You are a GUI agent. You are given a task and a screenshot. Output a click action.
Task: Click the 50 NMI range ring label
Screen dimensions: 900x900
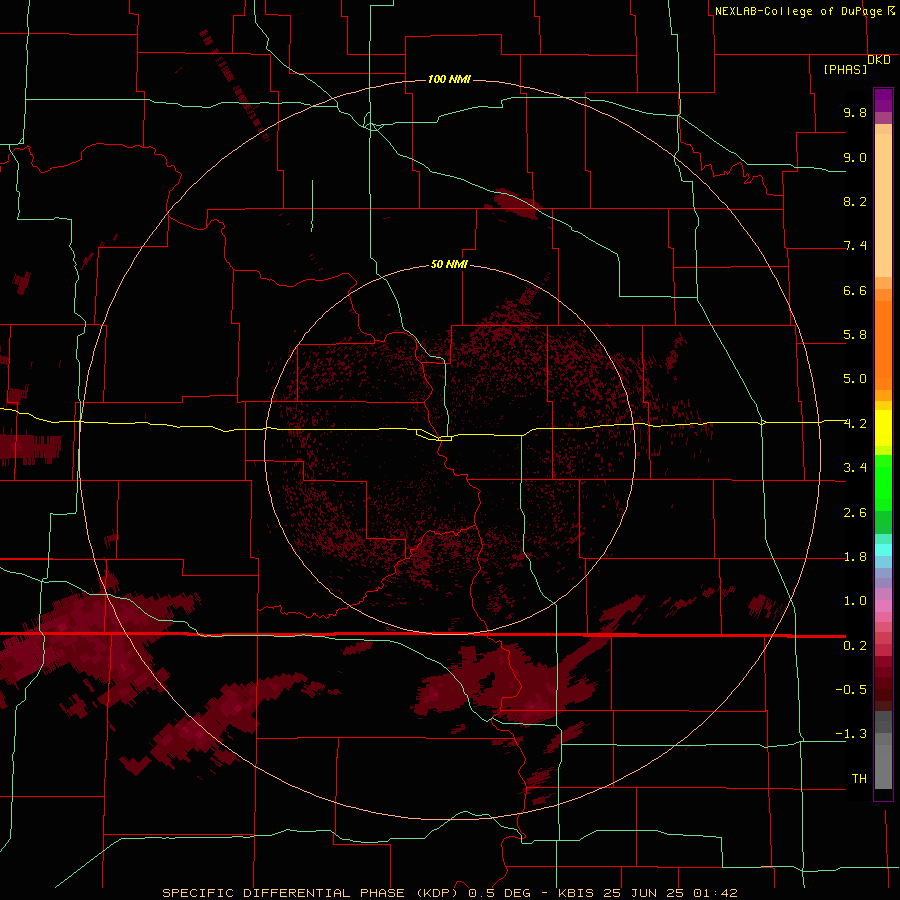coord(449,264)
